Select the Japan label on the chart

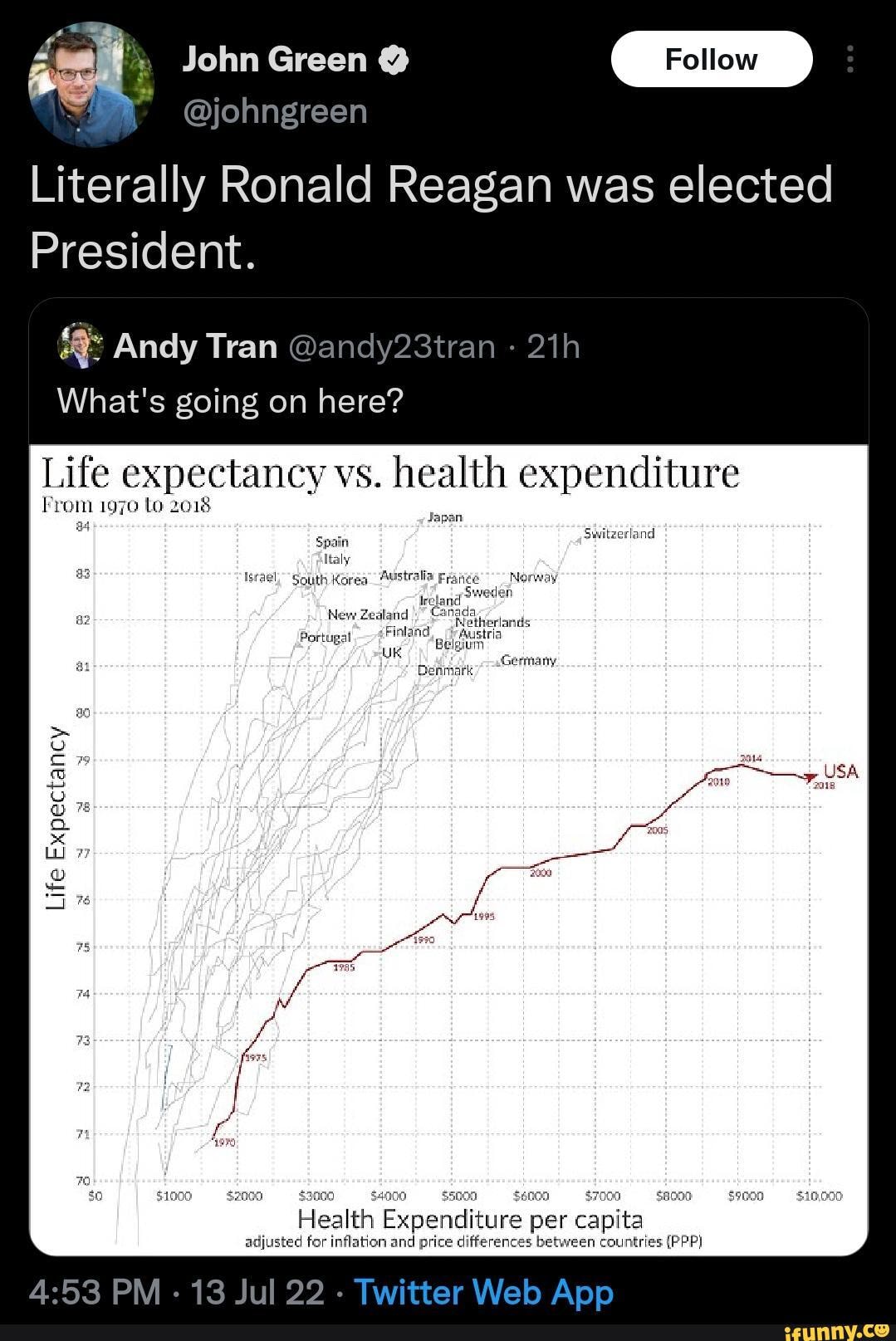click(x=445, y=516)
